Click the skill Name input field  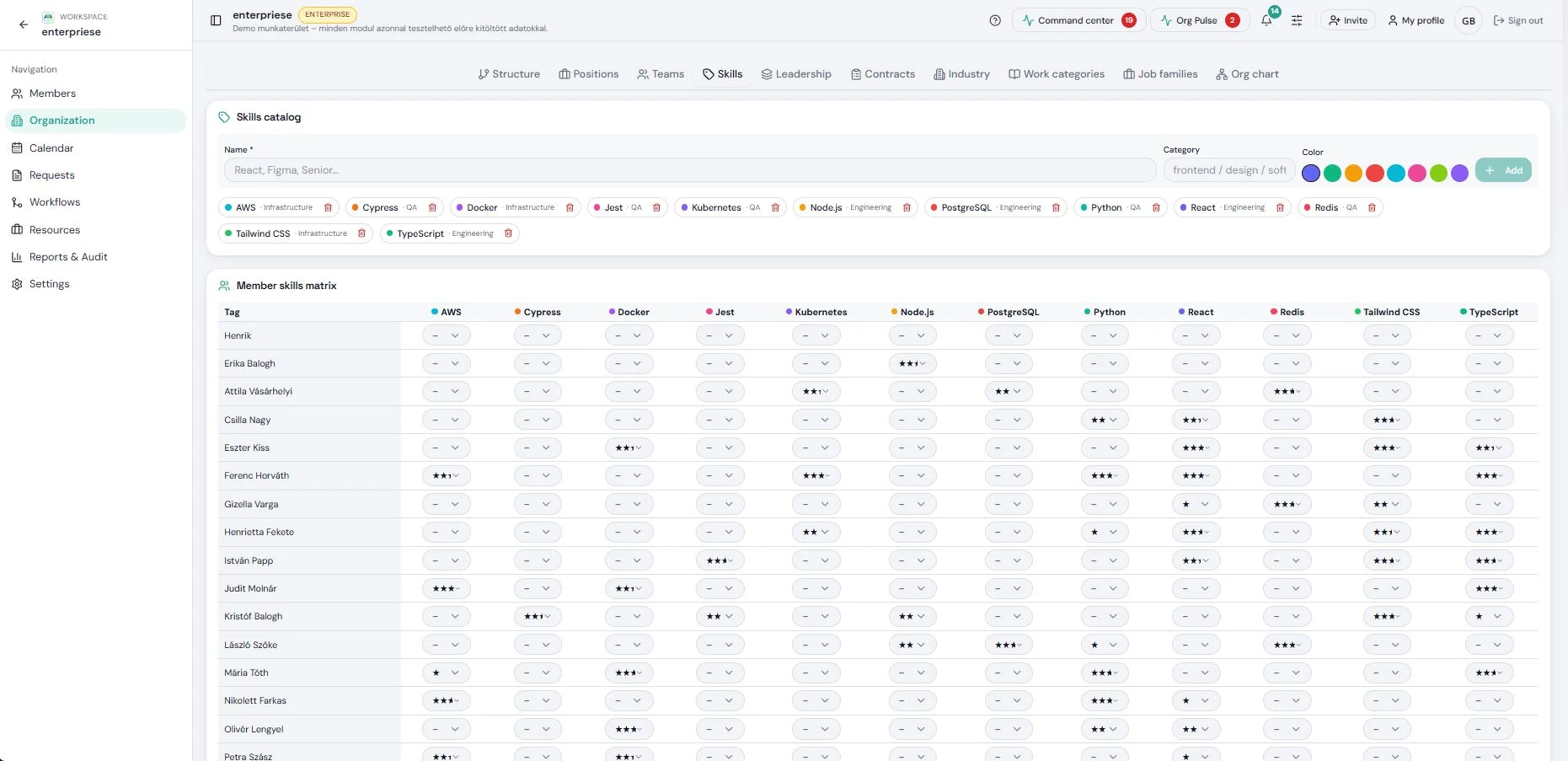[690, 170]
